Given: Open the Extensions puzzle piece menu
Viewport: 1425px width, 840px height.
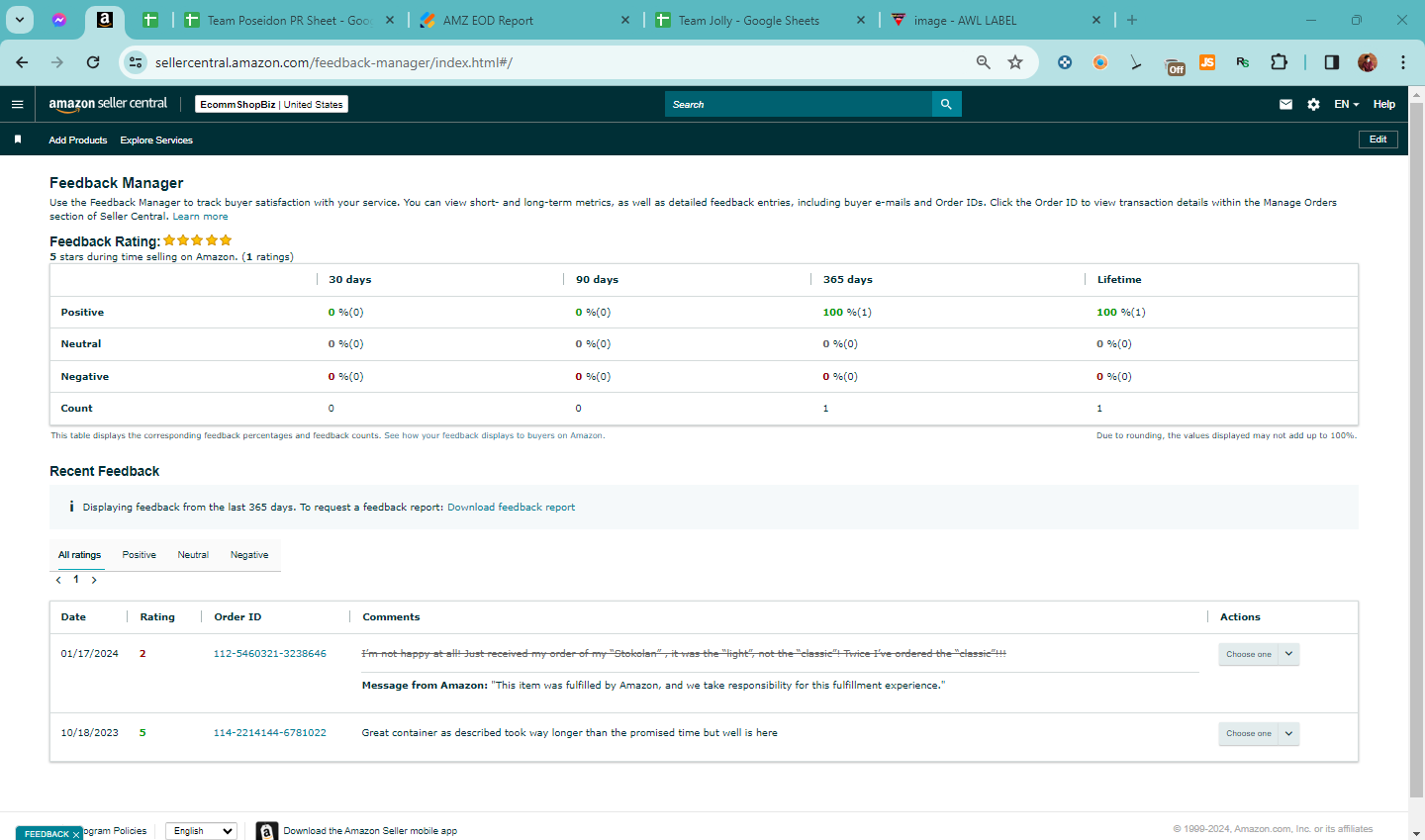Looking at the screenshot, I should pyautogui.click(x=1279, y=62).
